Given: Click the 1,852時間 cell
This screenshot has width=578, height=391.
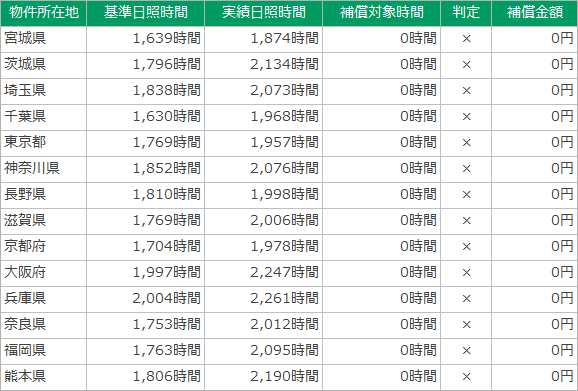Looking at the screenshot, I should [x=146, y=169].
